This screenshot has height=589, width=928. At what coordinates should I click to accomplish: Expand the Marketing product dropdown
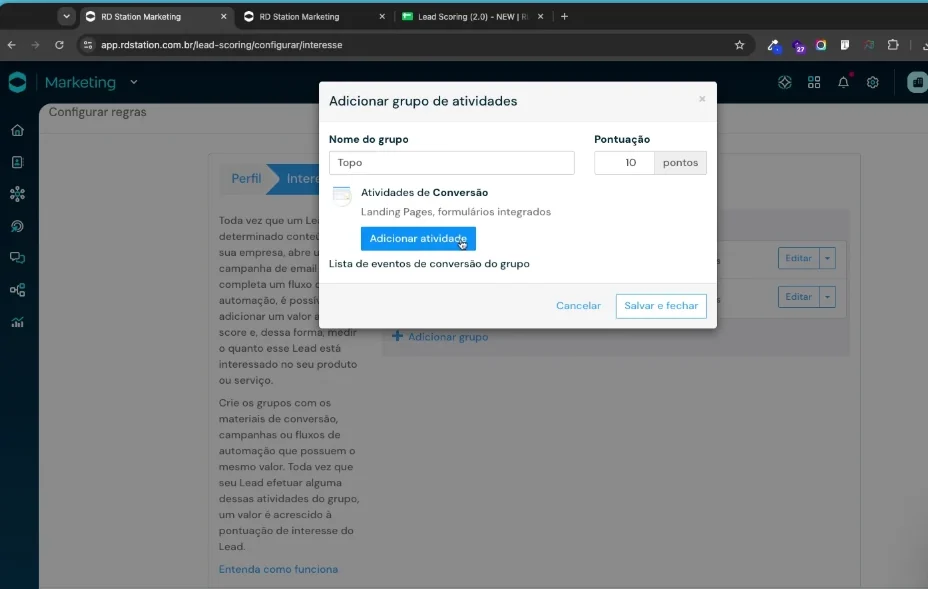pyautogui.click(x=134, y=82)
